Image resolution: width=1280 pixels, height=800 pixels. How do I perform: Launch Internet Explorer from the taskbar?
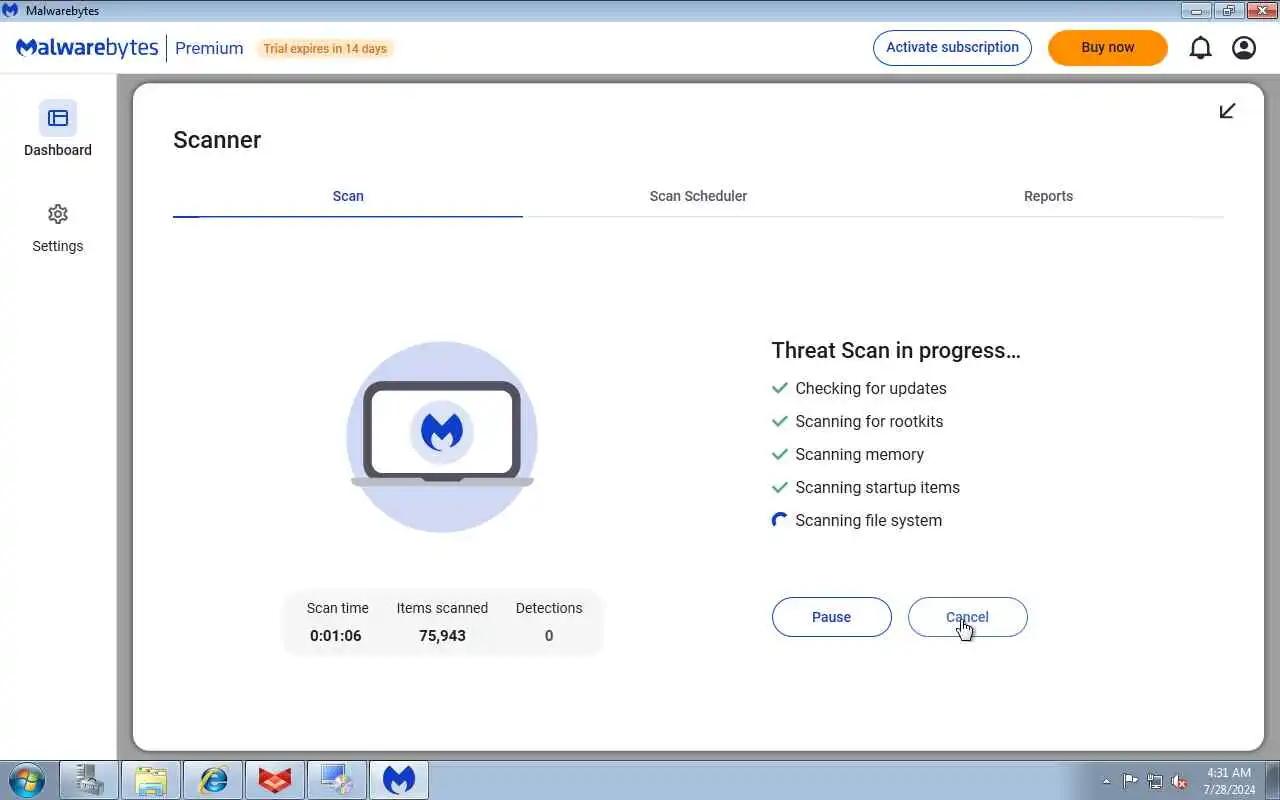pyautogui.click(x=213, y=780)
